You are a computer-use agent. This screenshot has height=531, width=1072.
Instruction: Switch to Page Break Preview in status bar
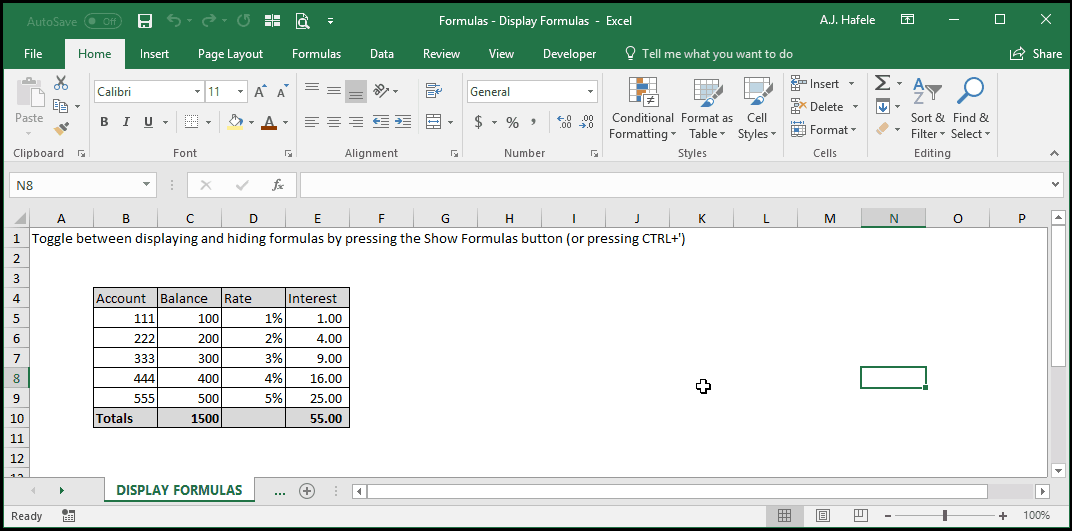[x=861, y=515]
